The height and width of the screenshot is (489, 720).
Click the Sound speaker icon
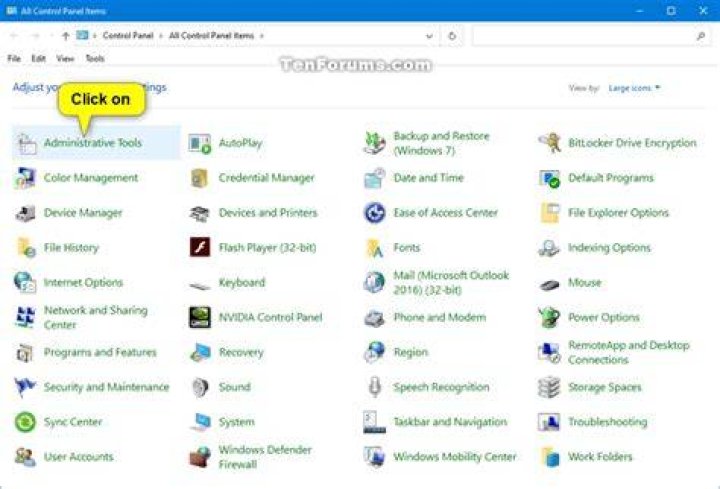[x=200, y=388]
